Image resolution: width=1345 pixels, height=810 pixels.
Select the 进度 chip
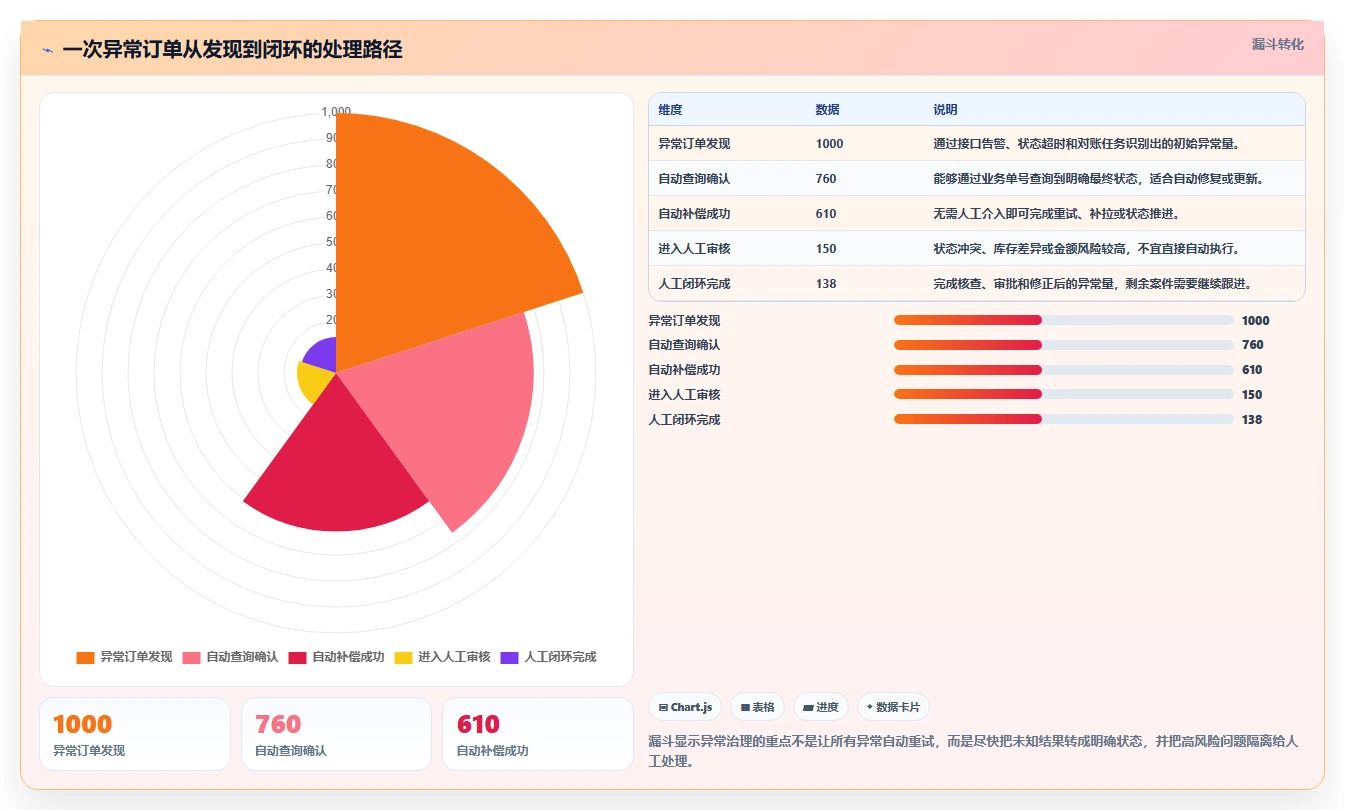821,707
